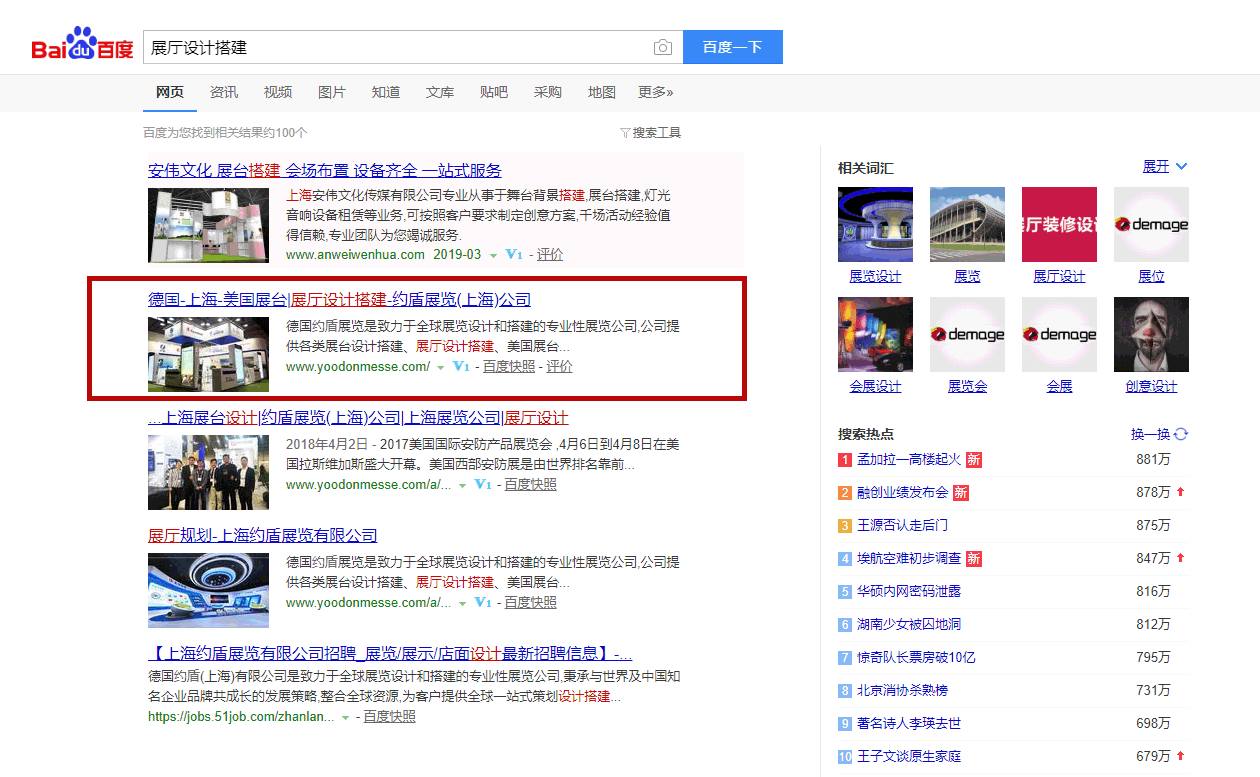The image size is (1260, 777).
Task: Switch to the 文库 tab
Action: click(x=440, y=92)
